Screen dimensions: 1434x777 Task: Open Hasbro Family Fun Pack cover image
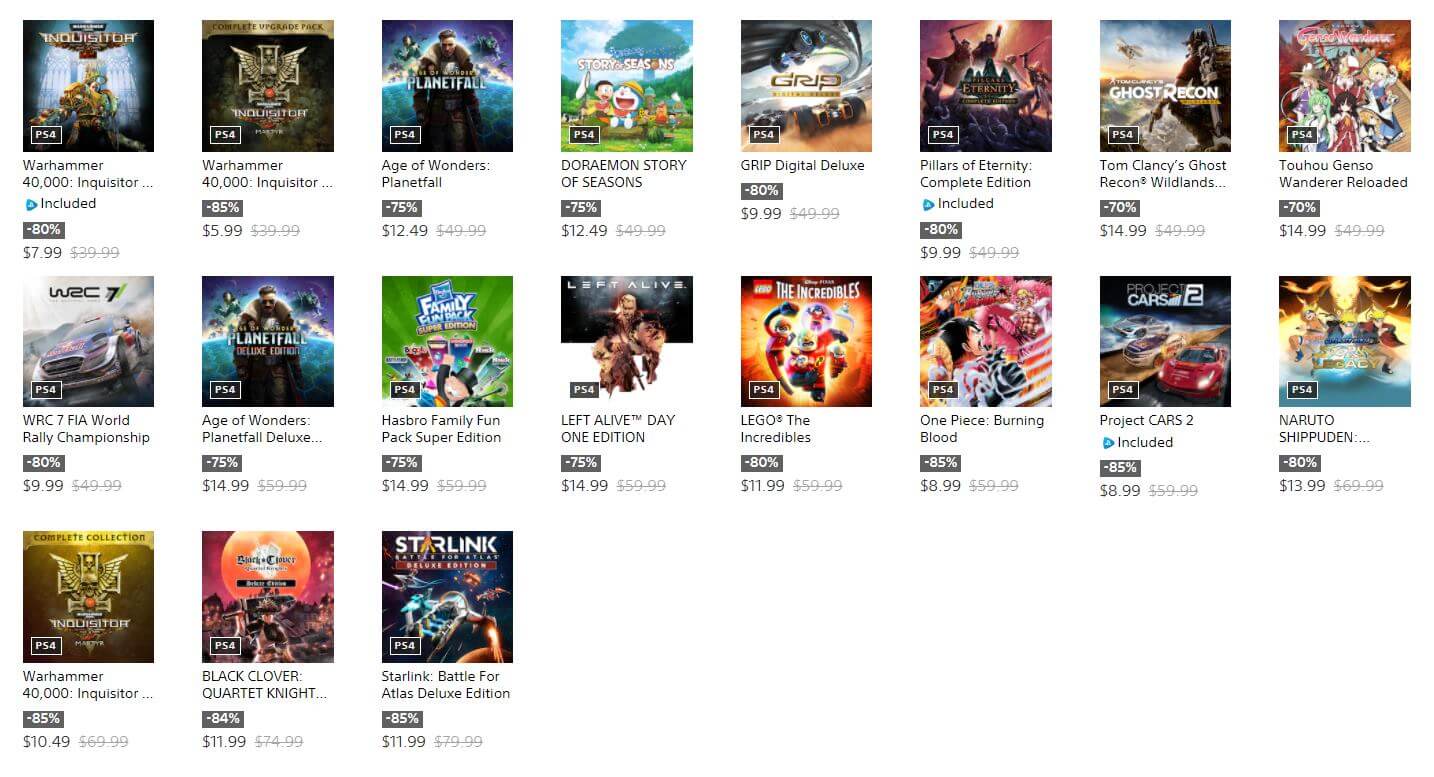tap(447, 342)
